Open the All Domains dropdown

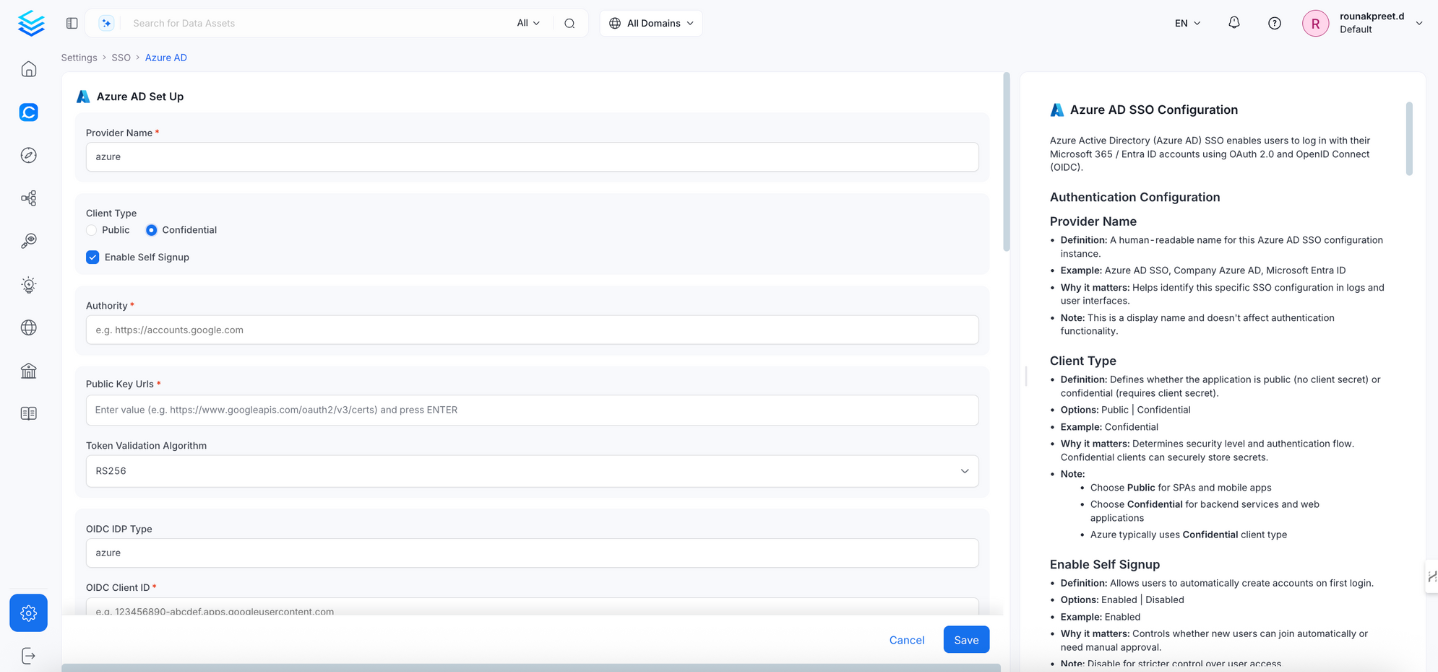(x=651, y=23)
